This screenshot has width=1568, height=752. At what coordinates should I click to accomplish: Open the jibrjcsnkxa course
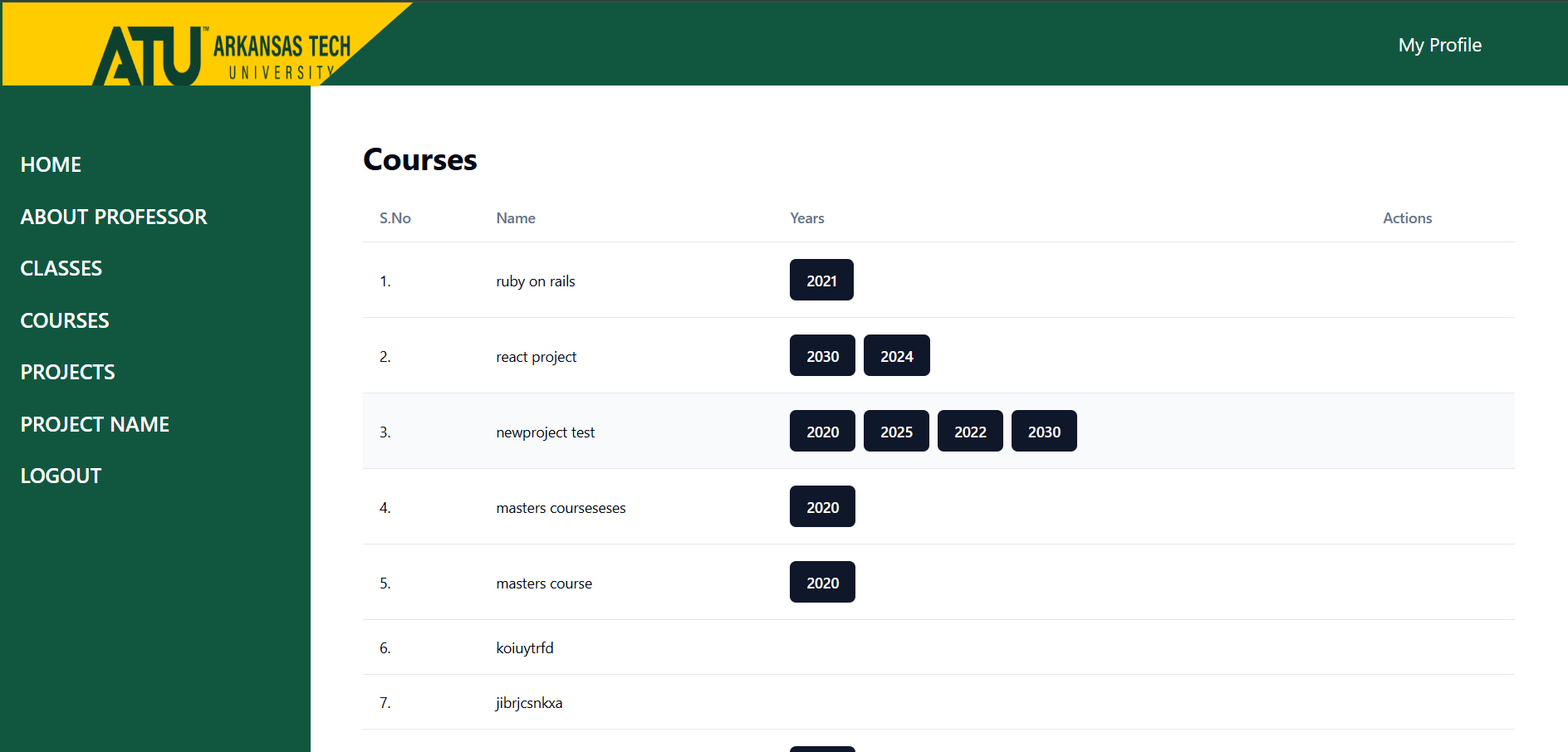[x=529, y=702]
